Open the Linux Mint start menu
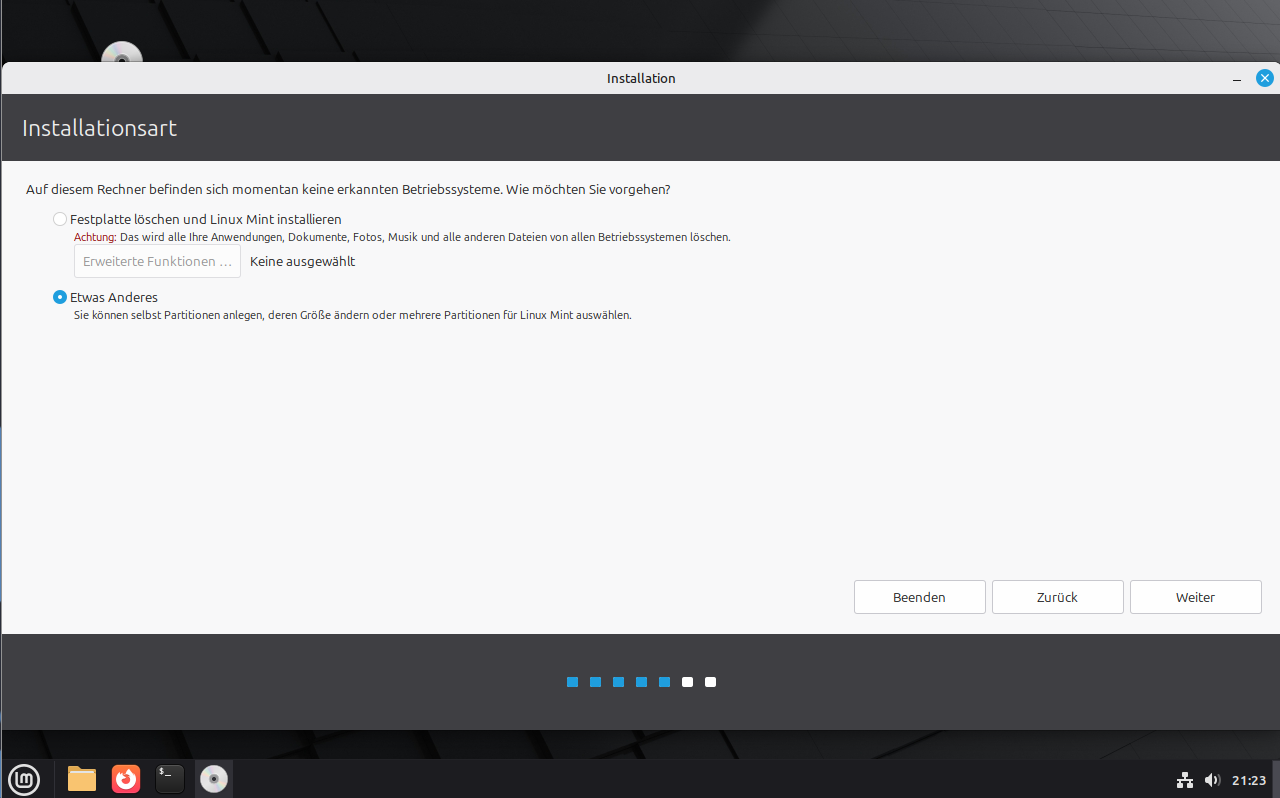Screen dimensions: 1280x798 tap(23, 778)
